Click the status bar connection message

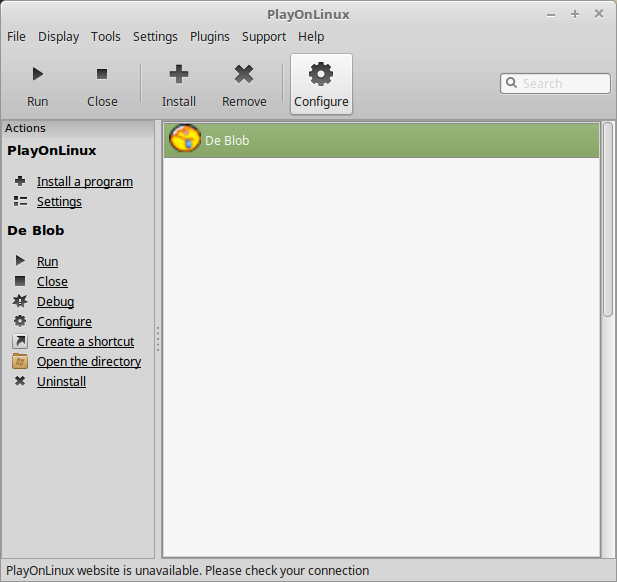(x=188, y=570)
